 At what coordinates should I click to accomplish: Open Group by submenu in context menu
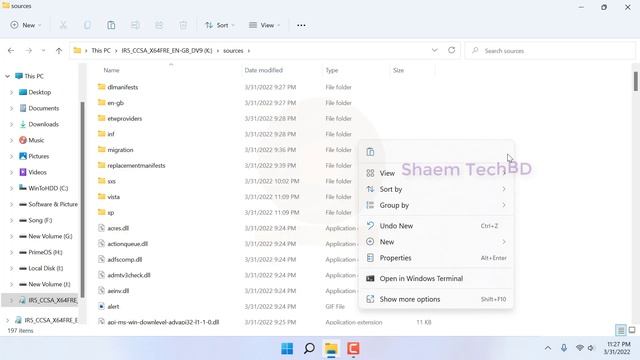coord(436,205)
